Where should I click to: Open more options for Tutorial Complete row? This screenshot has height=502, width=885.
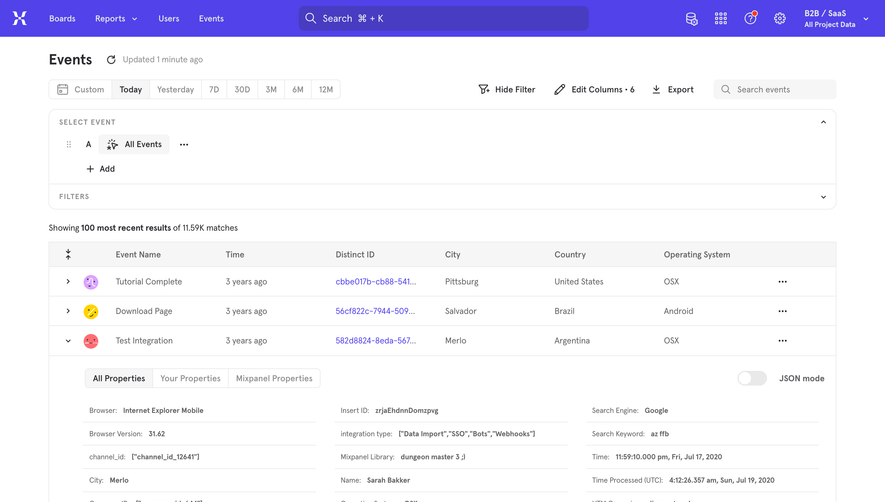(782, 282)
